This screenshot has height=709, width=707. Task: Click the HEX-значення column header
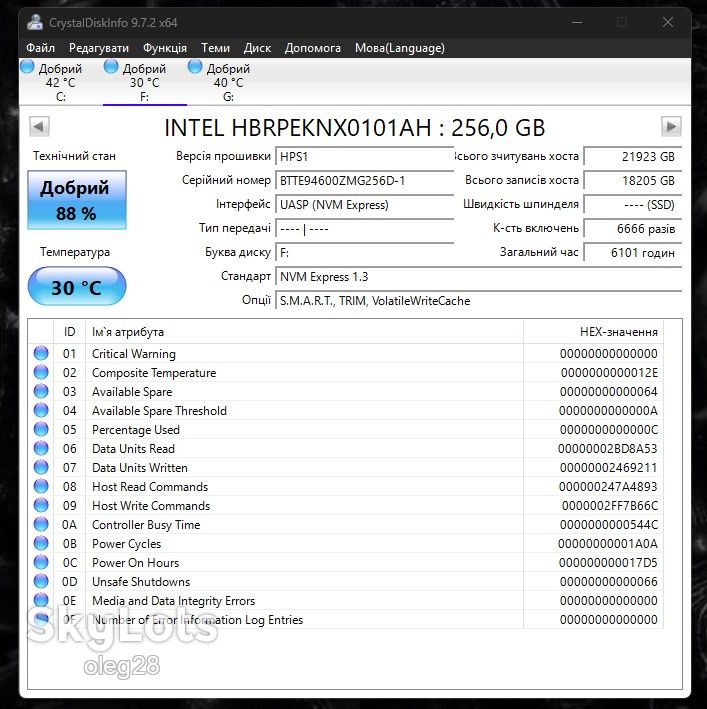coord(593,332)
